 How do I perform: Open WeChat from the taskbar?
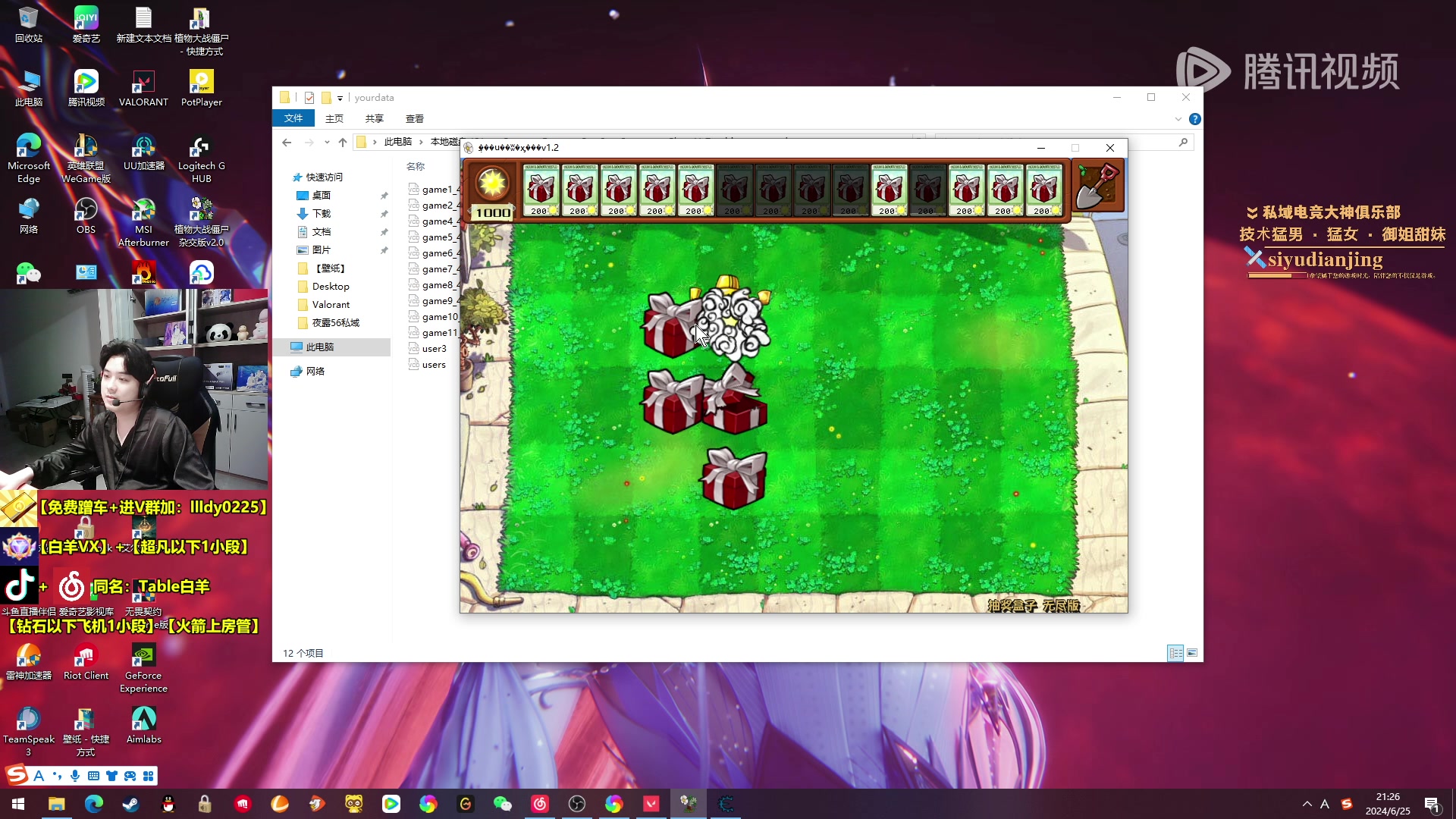[502, 804]
